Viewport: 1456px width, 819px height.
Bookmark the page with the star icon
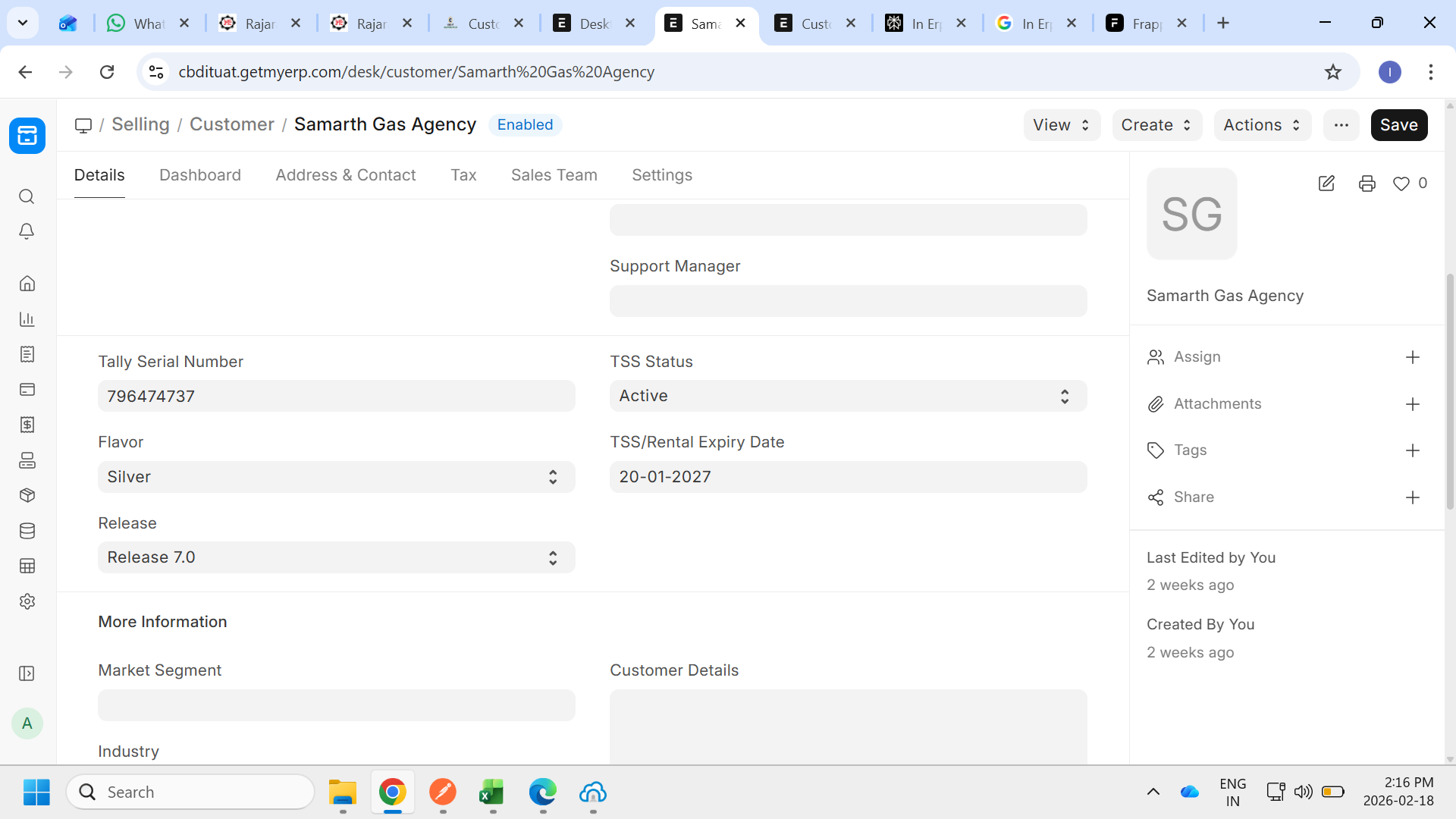[x=1333, y=72]
